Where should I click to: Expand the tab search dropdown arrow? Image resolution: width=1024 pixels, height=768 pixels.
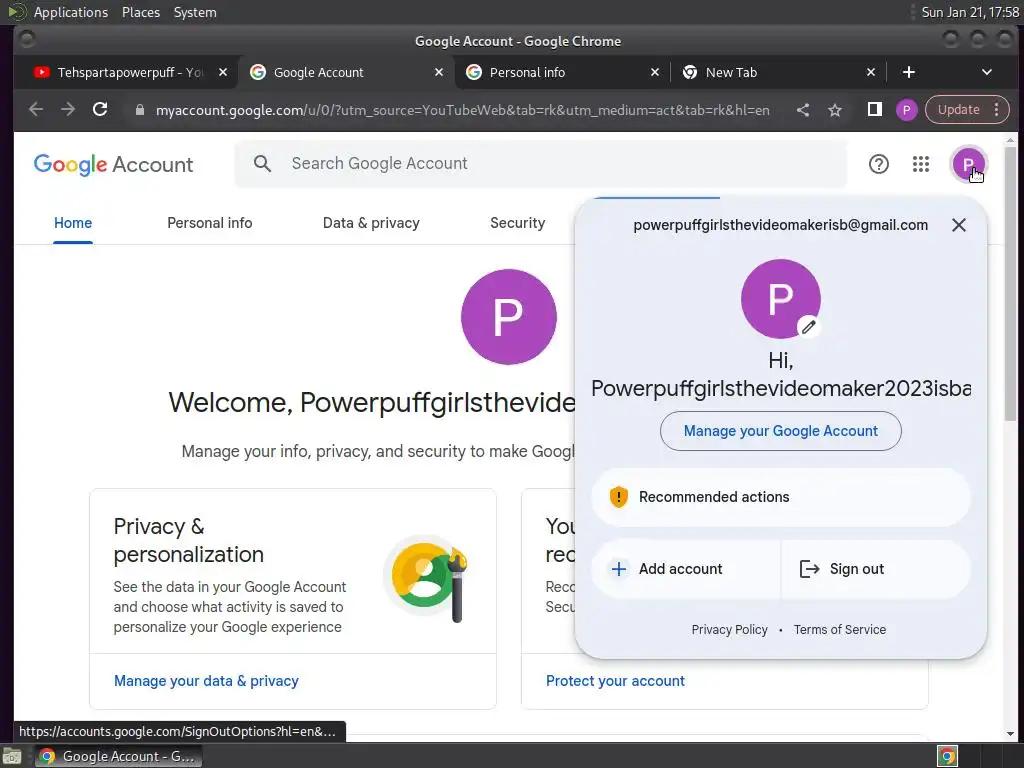(x=987, y=72)
